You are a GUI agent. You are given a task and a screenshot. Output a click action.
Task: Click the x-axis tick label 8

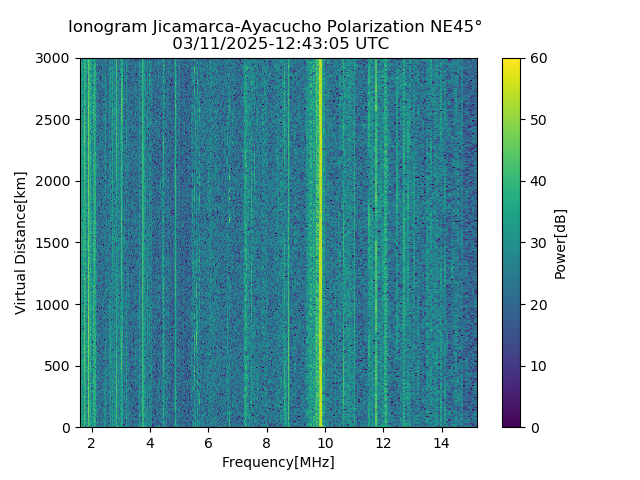(x=267, y=443)
